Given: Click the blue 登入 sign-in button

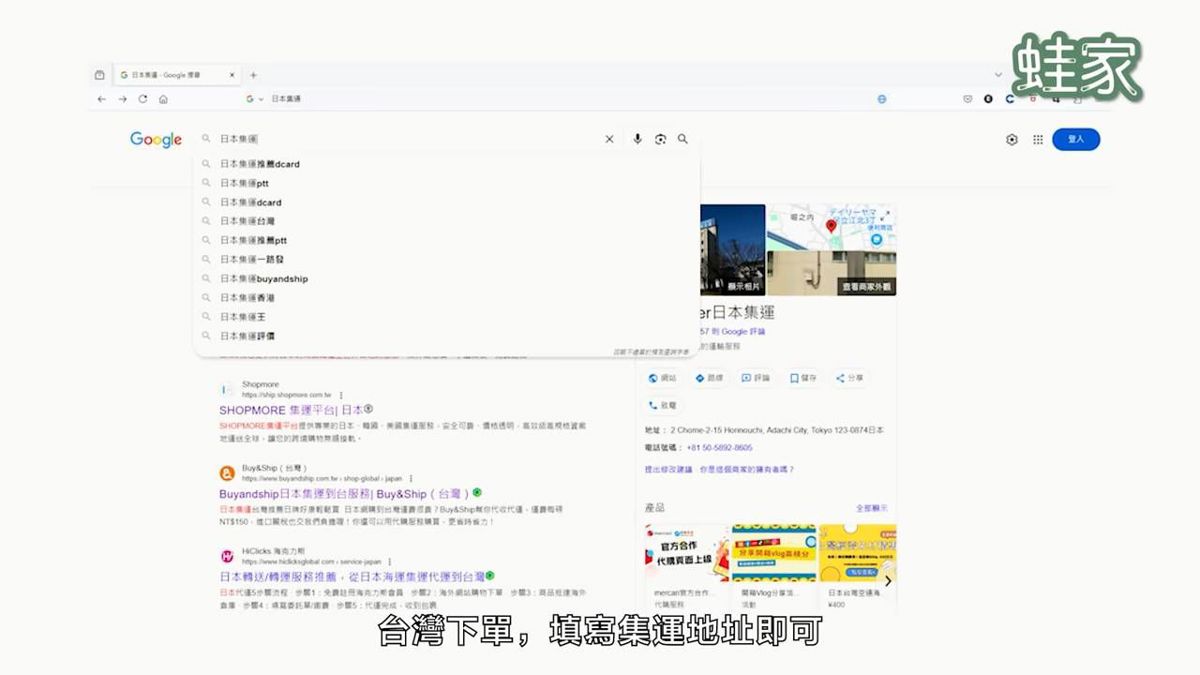Looking at the screenshot, I should click(x=1075, y=139).
